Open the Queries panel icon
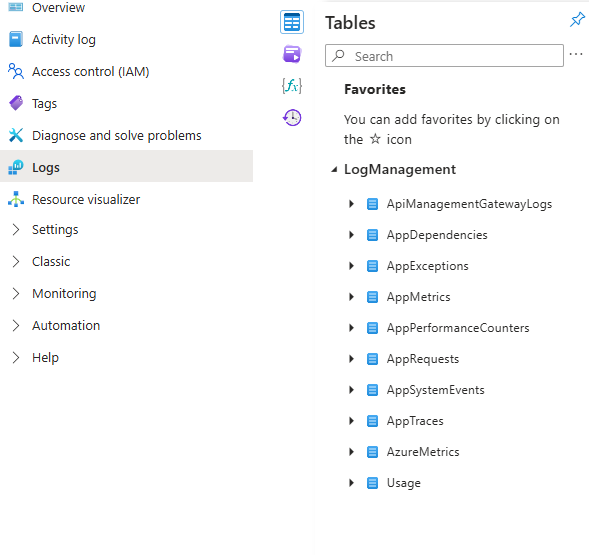The width and height of the screenshot is (589, 555). click(x=292, y=54)
